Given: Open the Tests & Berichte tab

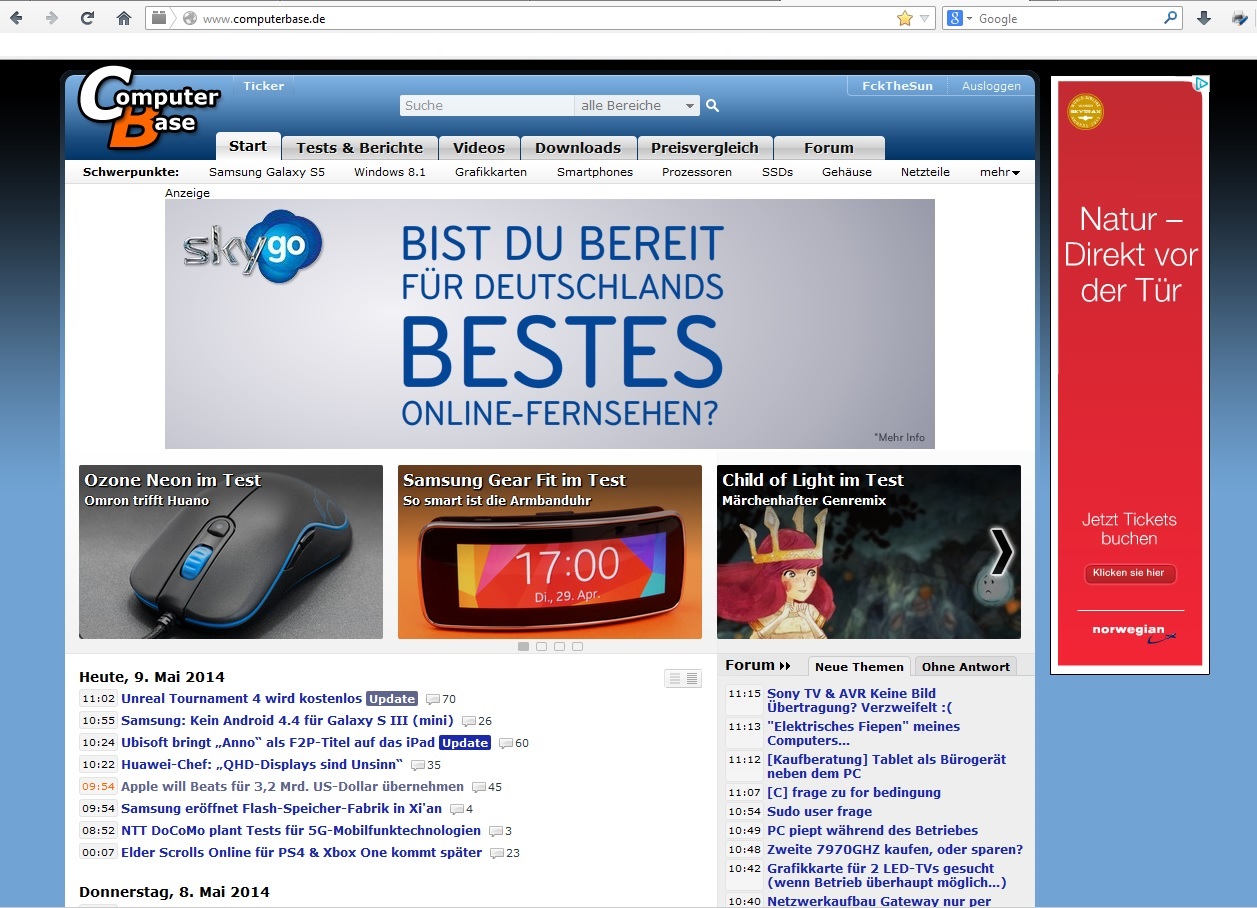Looking at the screenshot, I should tap(359, 147).
